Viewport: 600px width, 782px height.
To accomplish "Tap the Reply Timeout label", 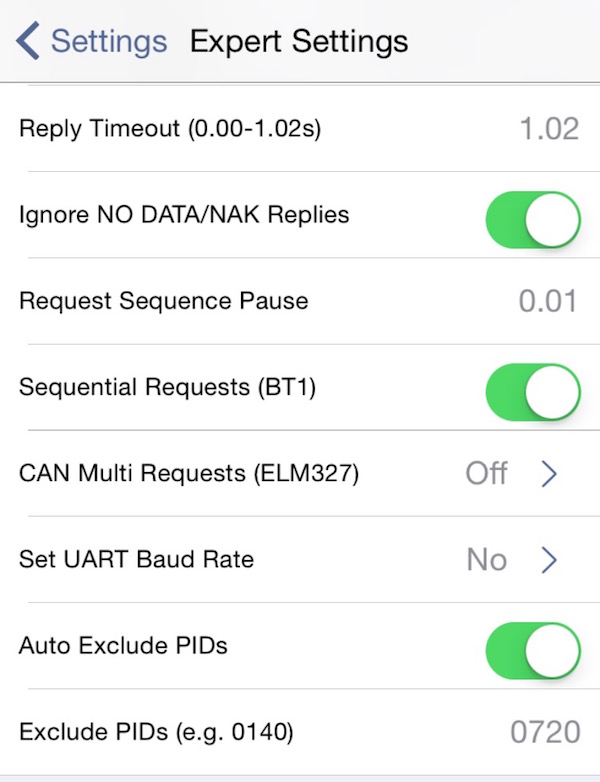I will click(170, 129).
